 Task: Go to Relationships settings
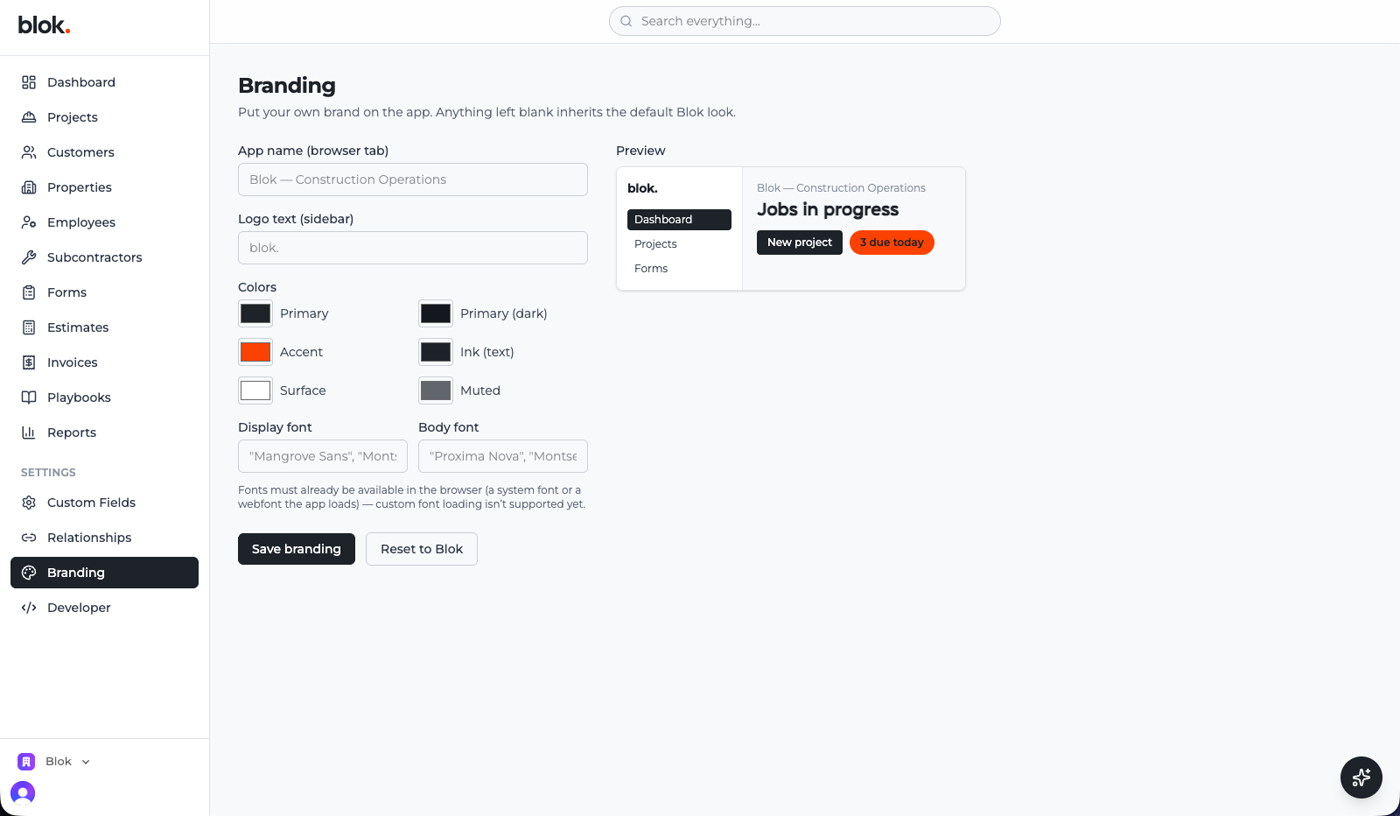(104, 537)
